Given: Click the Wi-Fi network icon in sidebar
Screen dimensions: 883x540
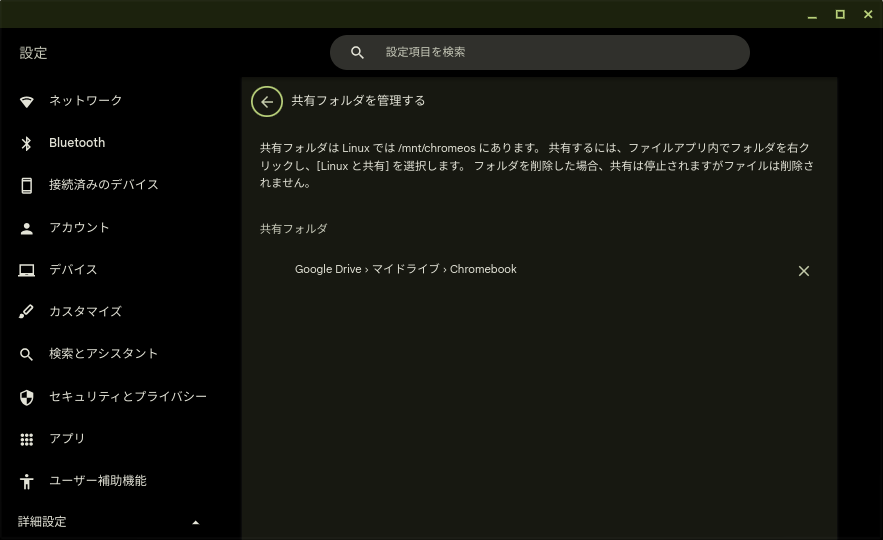Looking at the screenshot, I should coord(26,101).
